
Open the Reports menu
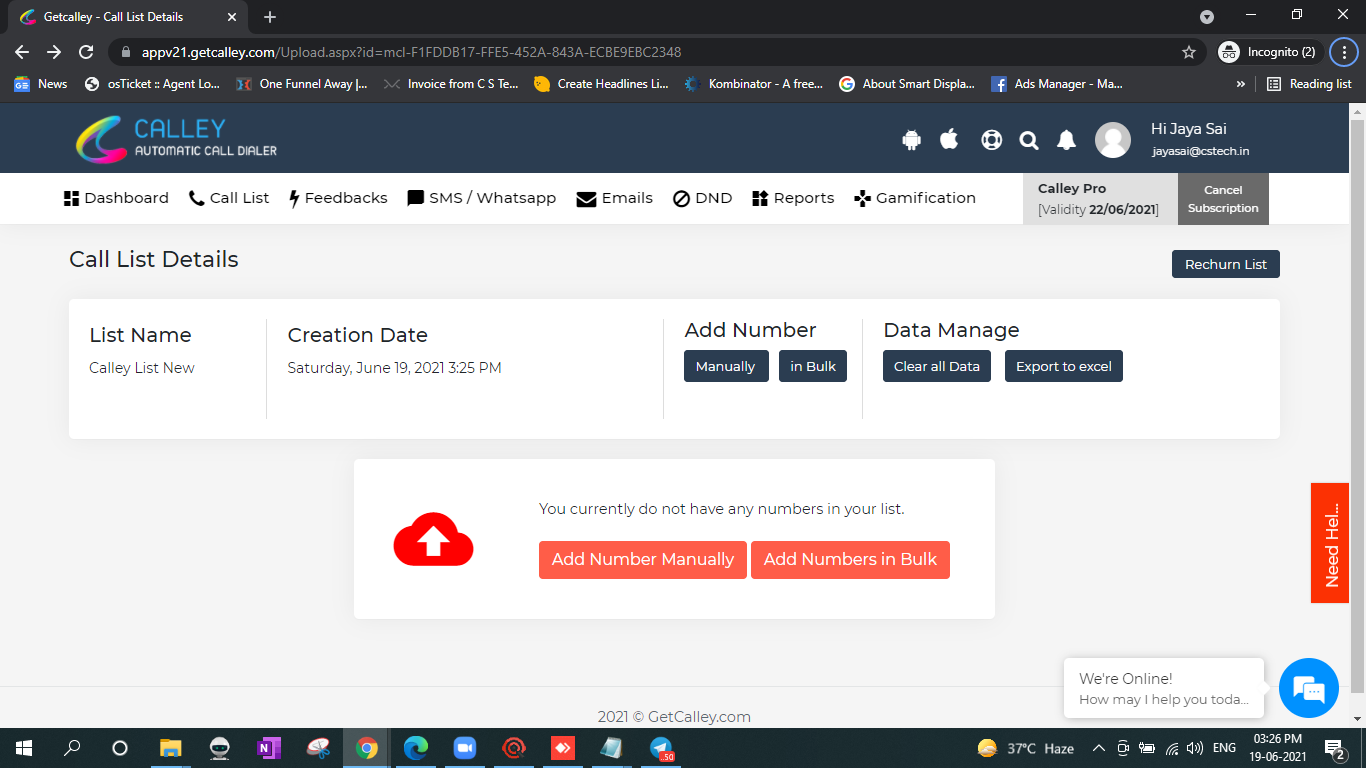(793, 198)
